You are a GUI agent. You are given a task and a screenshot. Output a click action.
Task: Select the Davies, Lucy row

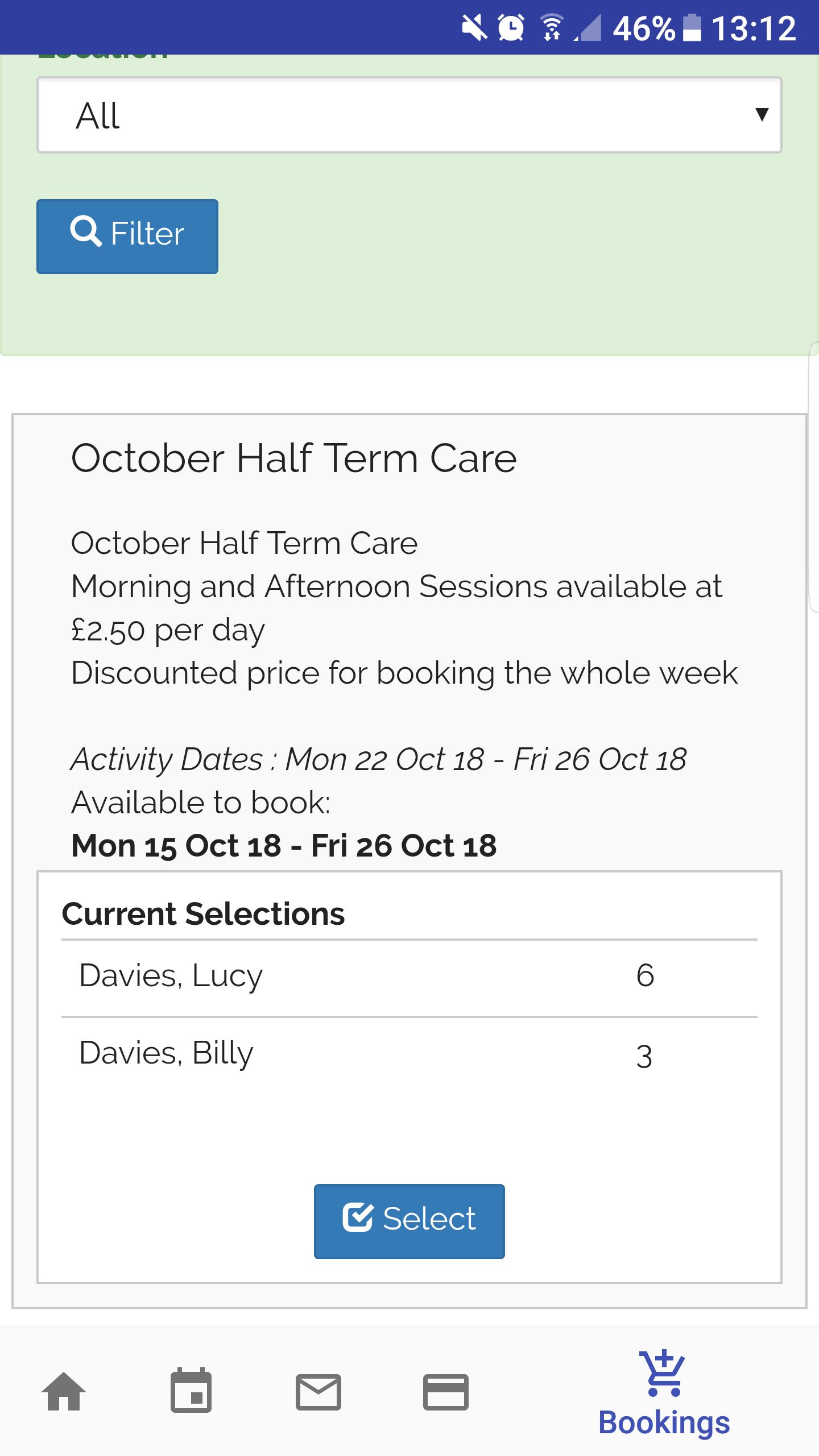coord(409,976)
